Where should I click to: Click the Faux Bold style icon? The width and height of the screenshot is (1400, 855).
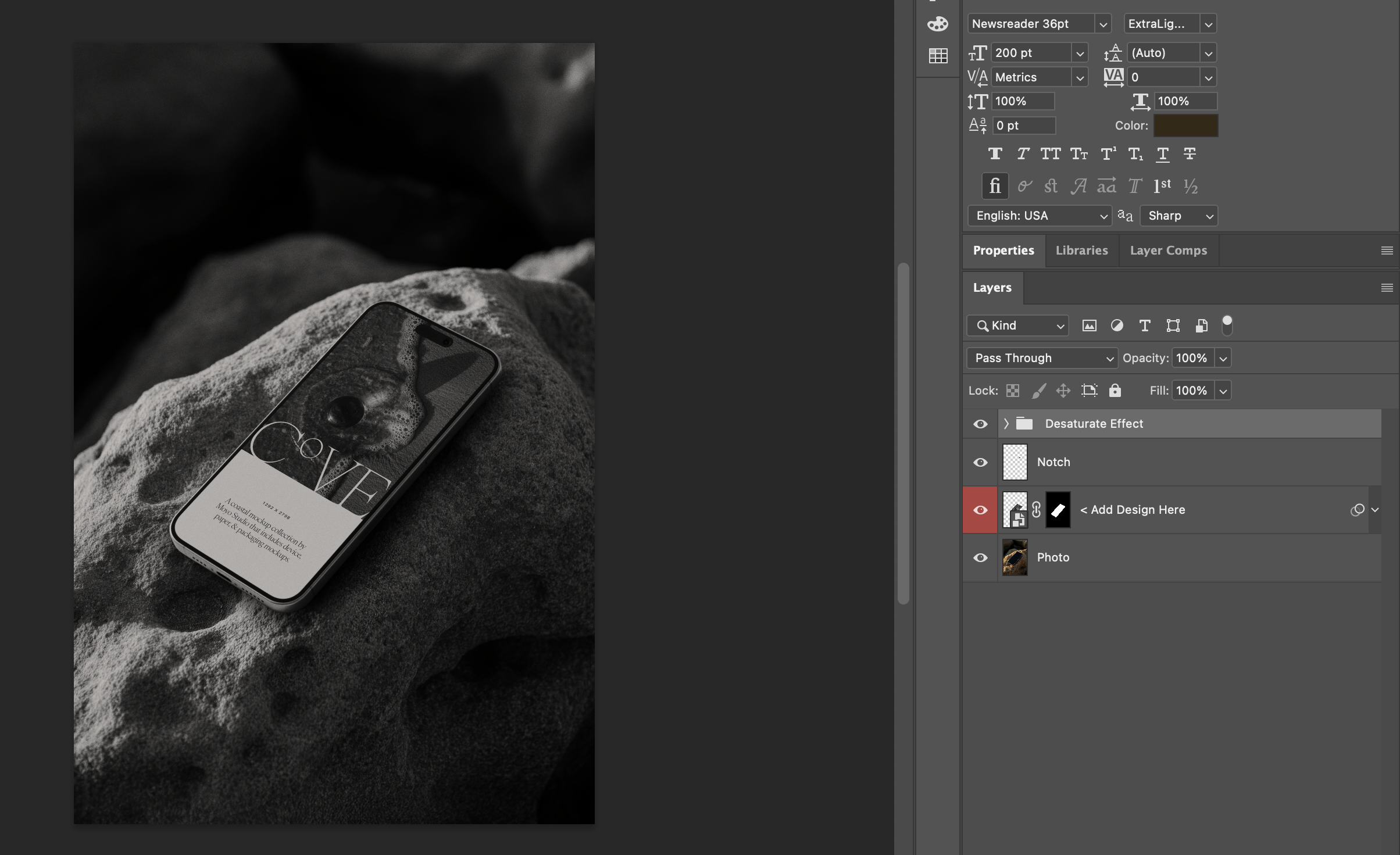(995, 154)
